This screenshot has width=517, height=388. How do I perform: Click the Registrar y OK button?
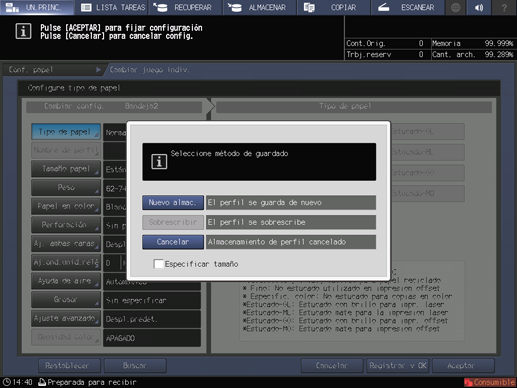tap(397, 366)
